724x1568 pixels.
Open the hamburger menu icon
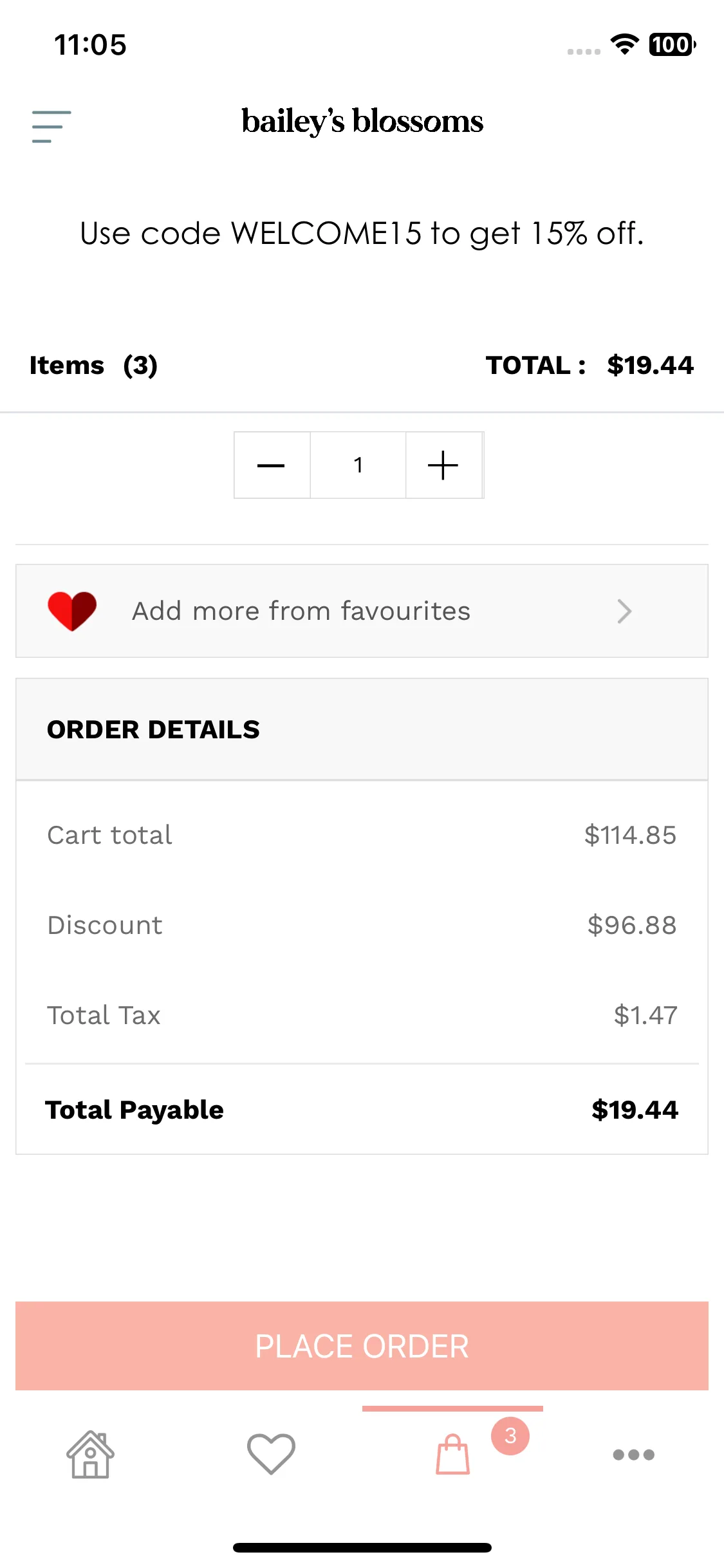tap(51, 126)
